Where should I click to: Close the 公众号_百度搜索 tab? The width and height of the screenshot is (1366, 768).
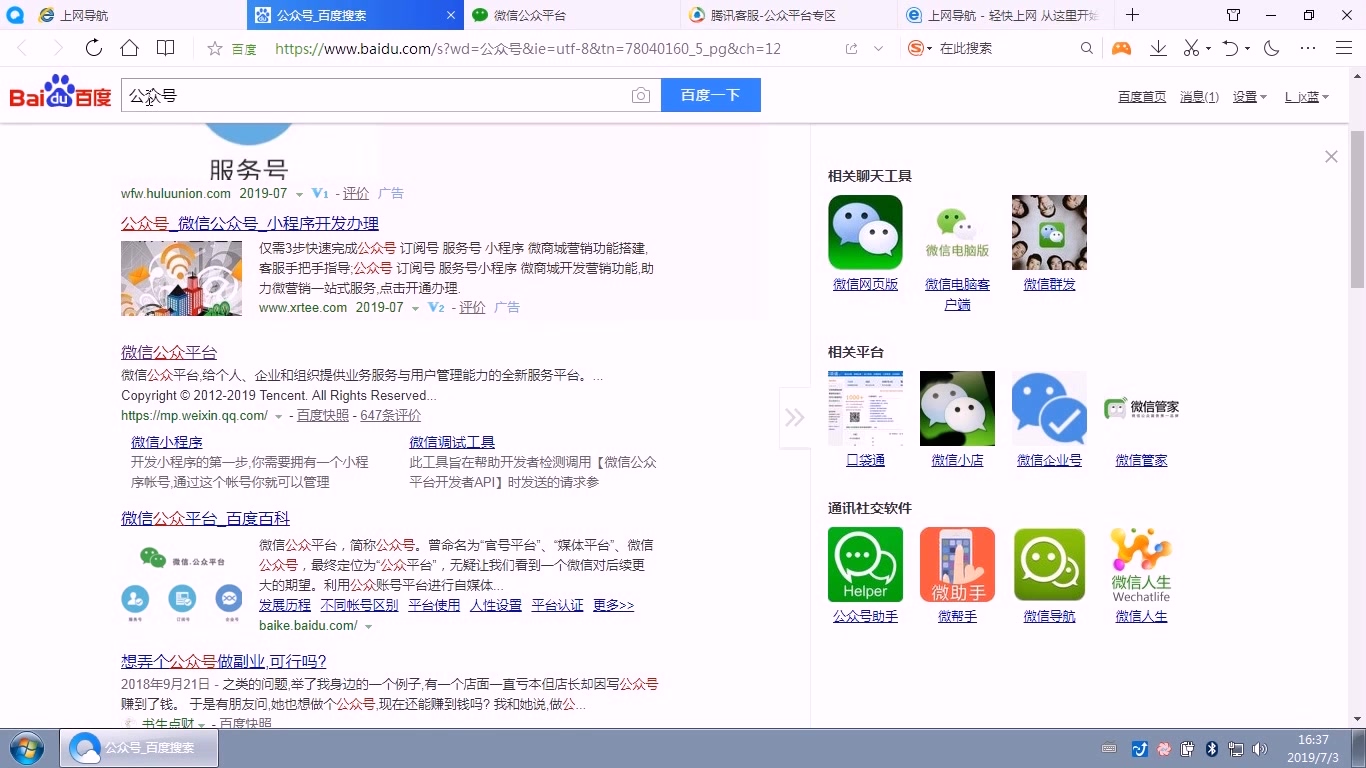point(449,15)
